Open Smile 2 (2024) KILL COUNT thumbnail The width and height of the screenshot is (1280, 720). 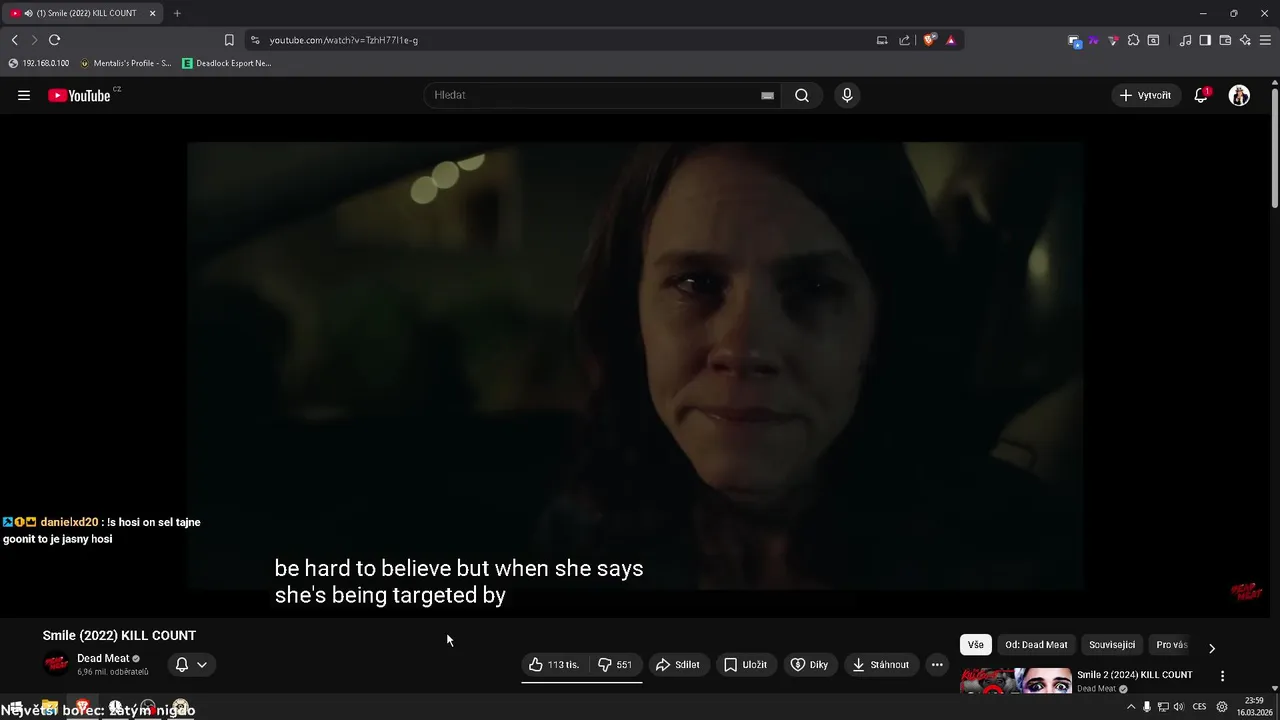pos(1016,682)
